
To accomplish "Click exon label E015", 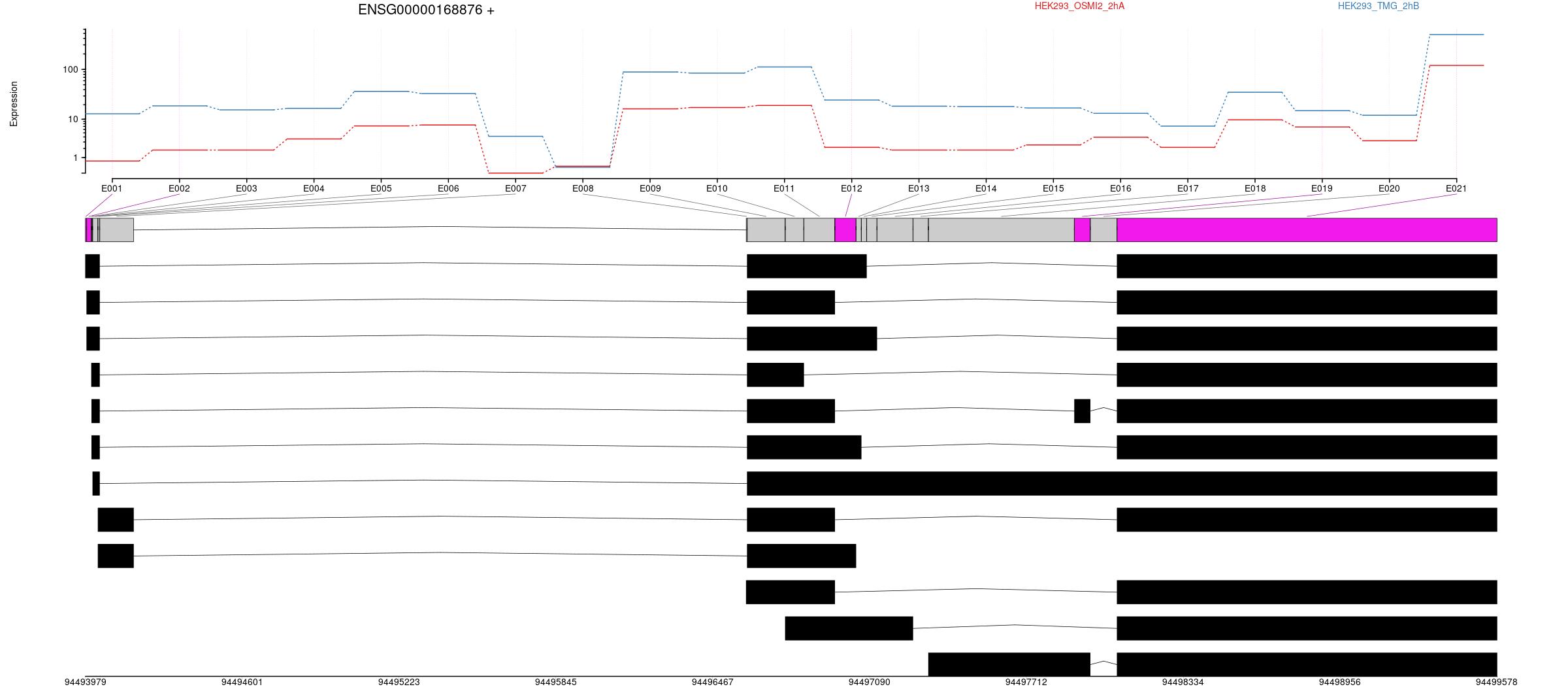I will point(1053,188).
